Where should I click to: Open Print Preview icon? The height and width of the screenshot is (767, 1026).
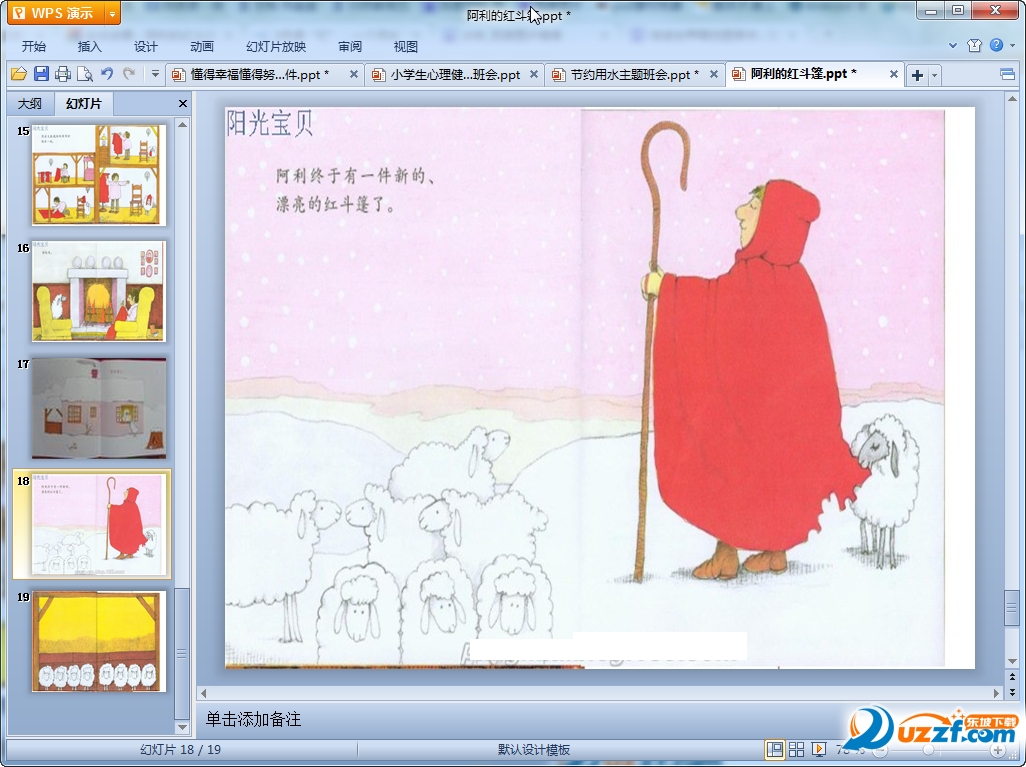[84, 74]
